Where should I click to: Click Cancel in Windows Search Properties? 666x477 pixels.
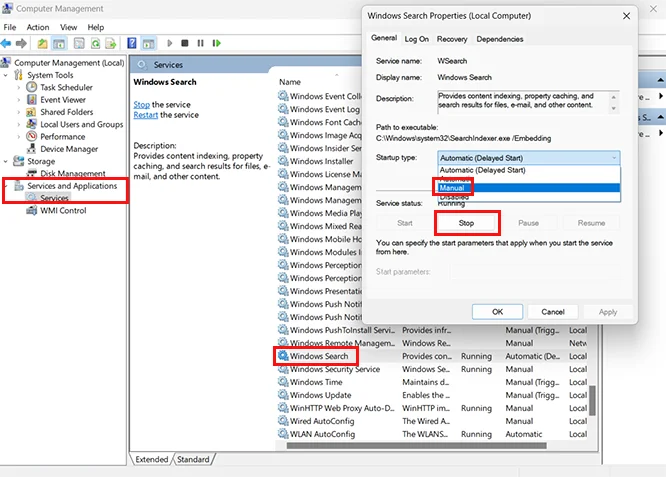pyautogui.click(x=553, y=312)
